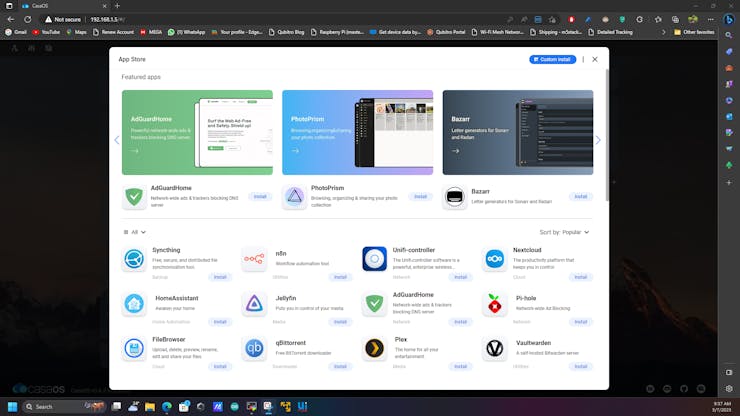Click the qBittorrent app icon
740x416 pixels.
coord(254,348)
